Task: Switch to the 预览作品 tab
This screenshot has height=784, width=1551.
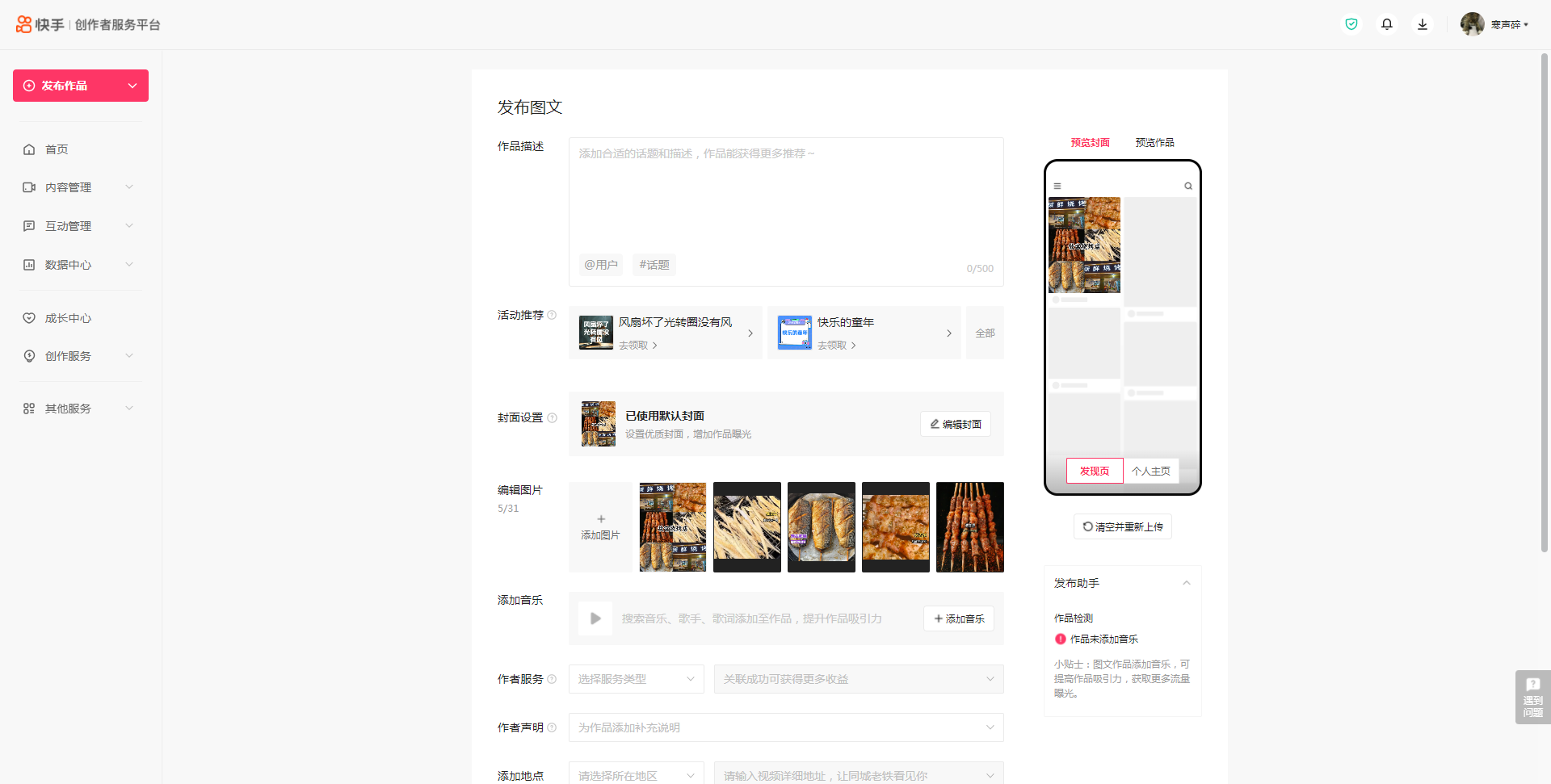Action: [x=1154, y=143]
